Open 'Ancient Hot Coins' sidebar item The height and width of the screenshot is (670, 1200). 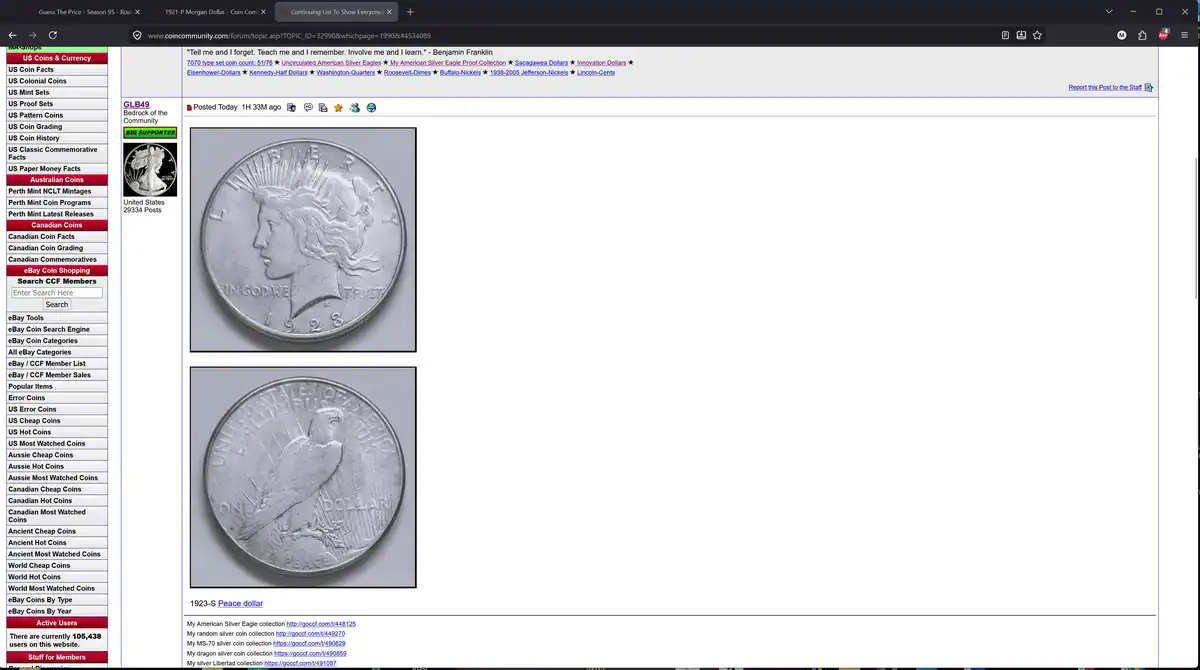tap(56, 543)
